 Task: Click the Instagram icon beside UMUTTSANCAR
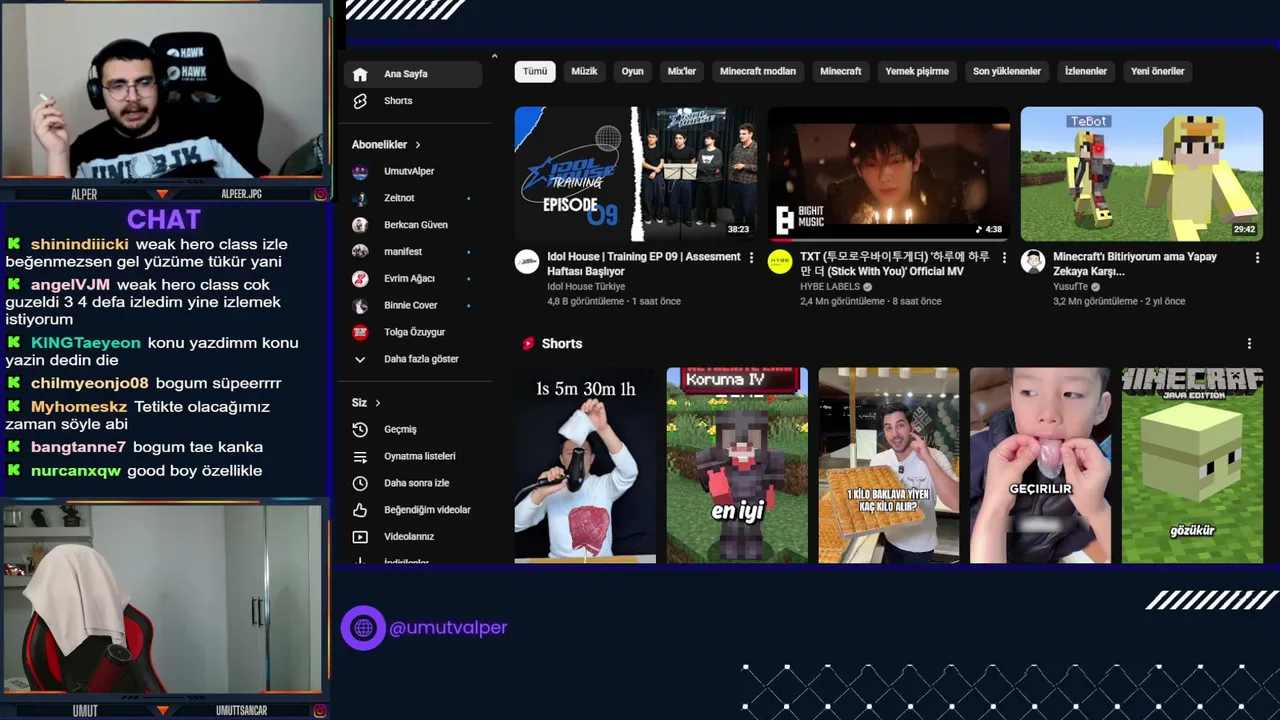tap(320, 710)
